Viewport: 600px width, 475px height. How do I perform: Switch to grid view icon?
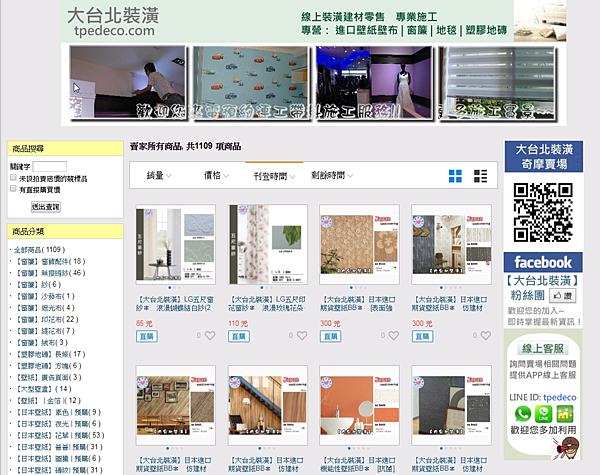coord(455,176)
